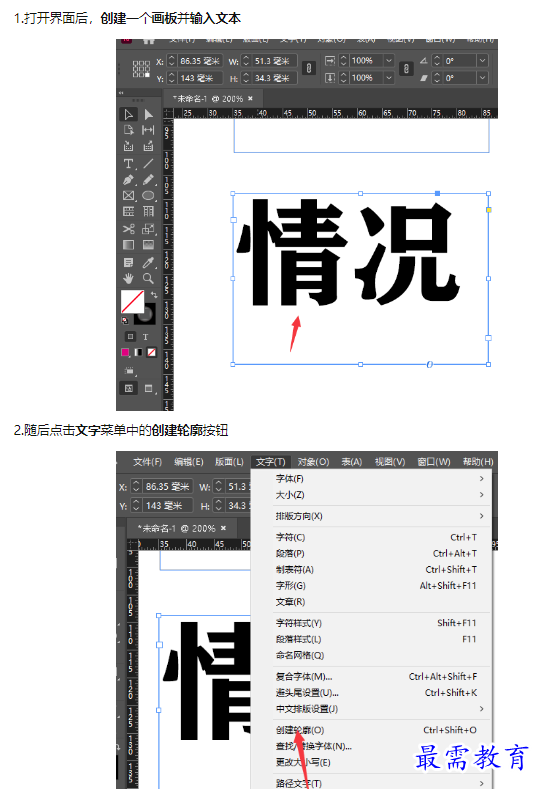Expand the 中文排版设置(J) submenu arrow

coord(482,708)
